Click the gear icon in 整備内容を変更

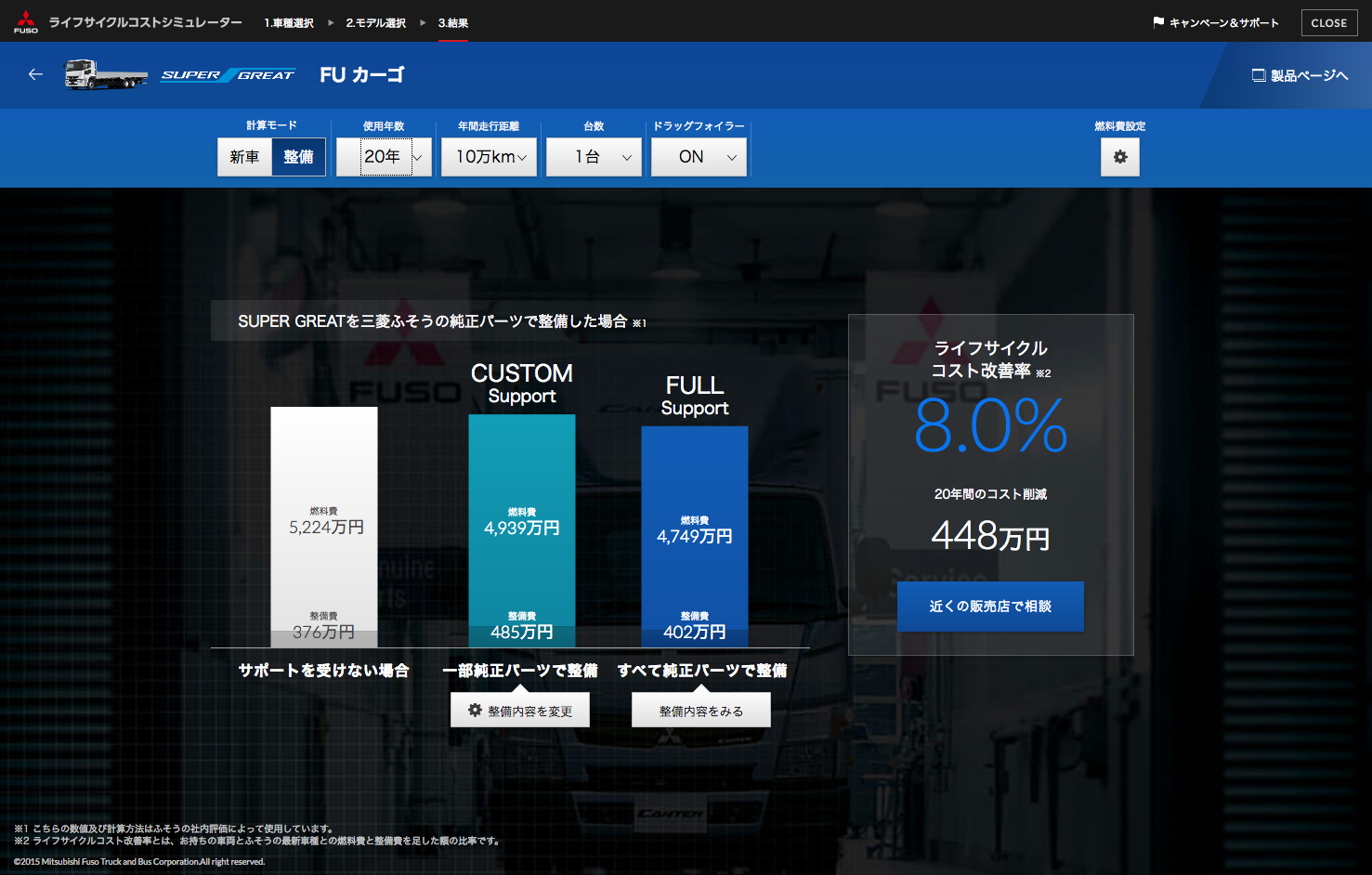(475, 711)
